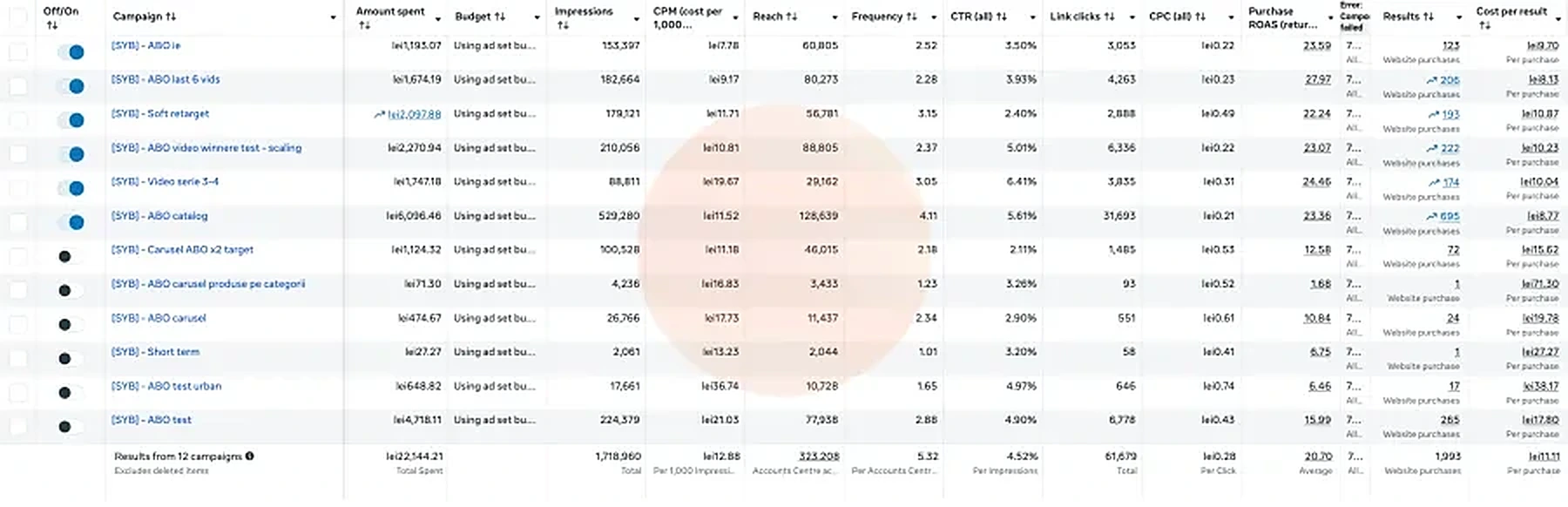This screenshot has height=507, width=1568.
Task: Open the ABO last 6 vids campaign link
Action: pos(166,79)
